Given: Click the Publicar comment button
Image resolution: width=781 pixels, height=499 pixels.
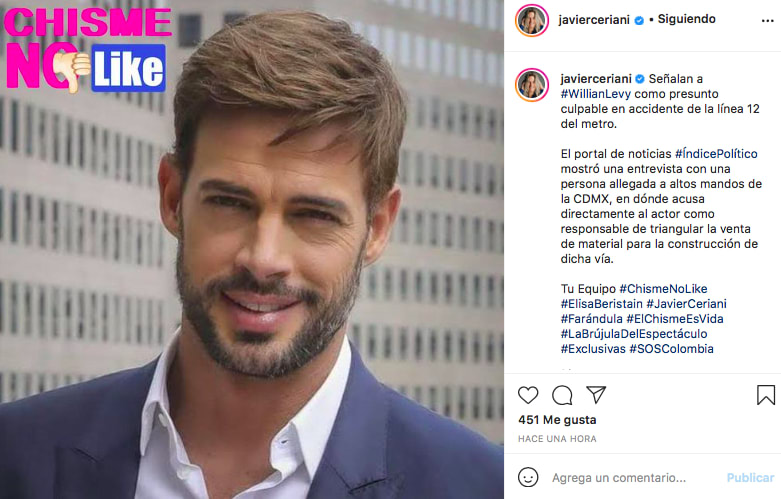Looking at the screenshot, I should pyautogui.click(x=750, y=478).
